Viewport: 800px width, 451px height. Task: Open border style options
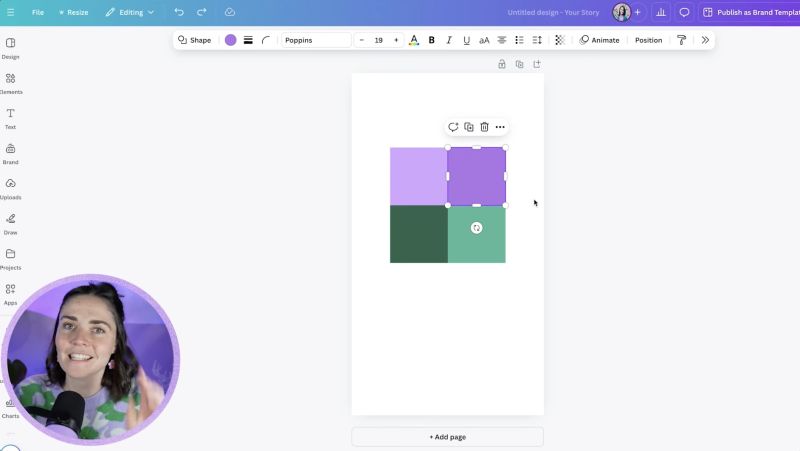248,40
